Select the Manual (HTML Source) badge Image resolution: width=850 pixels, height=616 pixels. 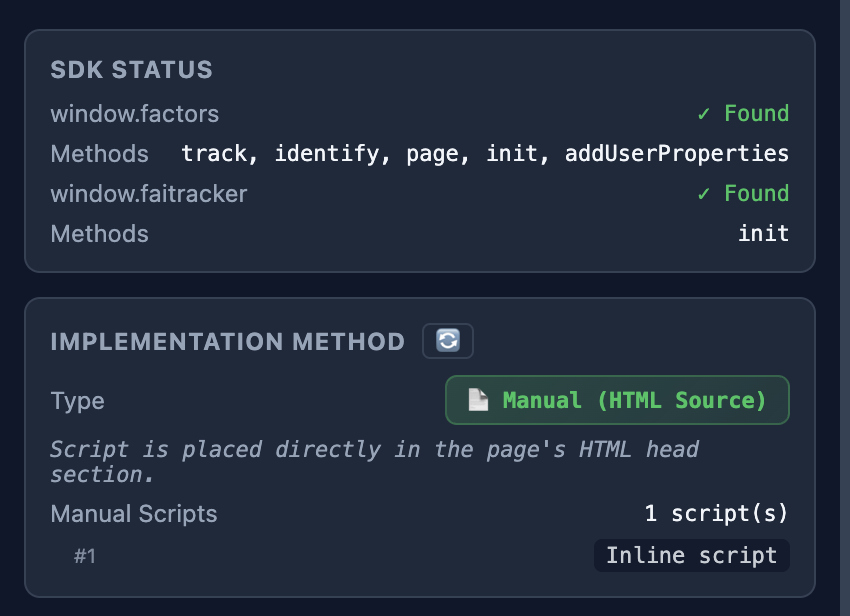[617, 400]
